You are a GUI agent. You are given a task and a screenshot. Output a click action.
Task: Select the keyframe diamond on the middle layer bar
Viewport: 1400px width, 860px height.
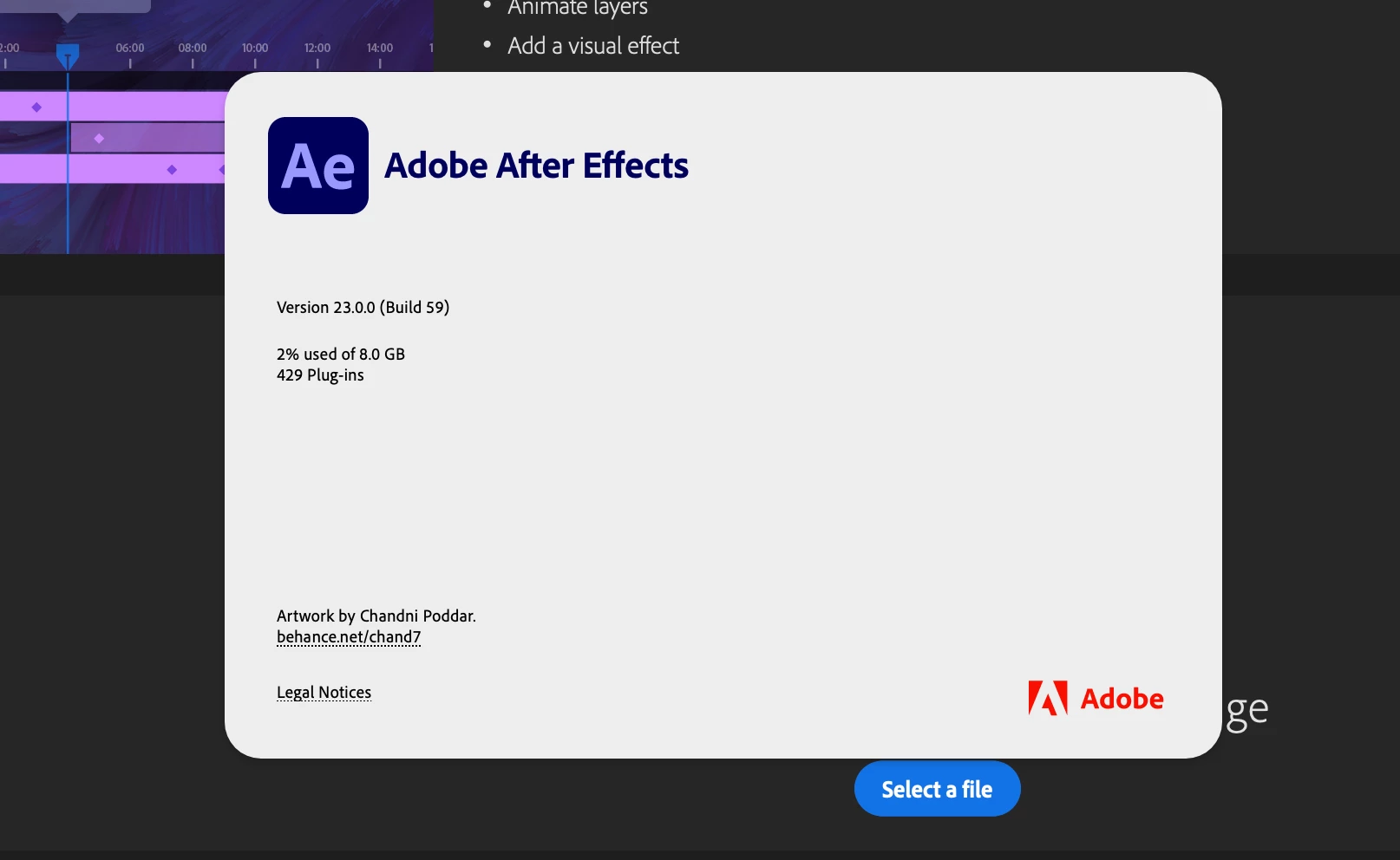(x=99, y=139)
